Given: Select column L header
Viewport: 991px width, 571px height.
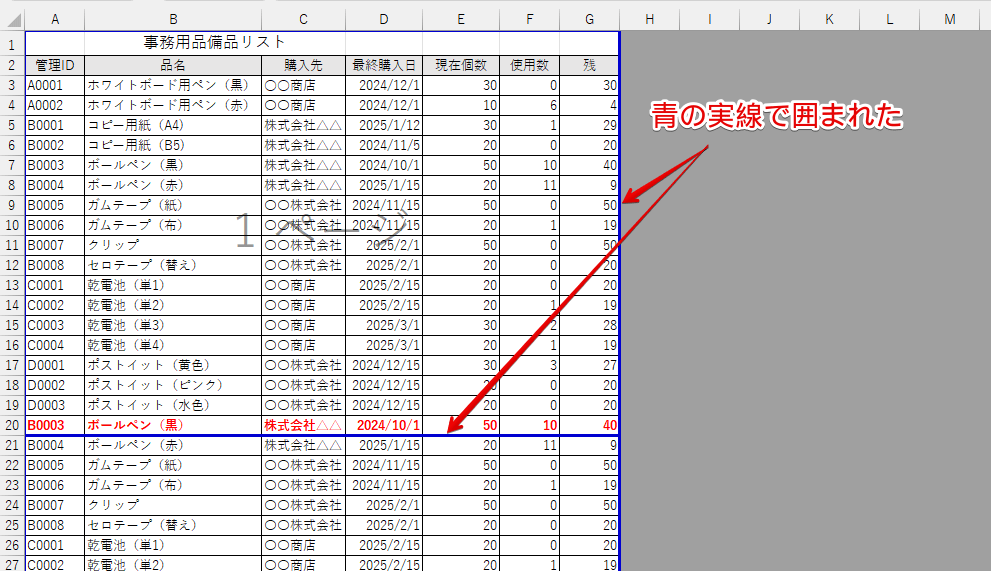Looking at the screenshot, I should (890, 20).
